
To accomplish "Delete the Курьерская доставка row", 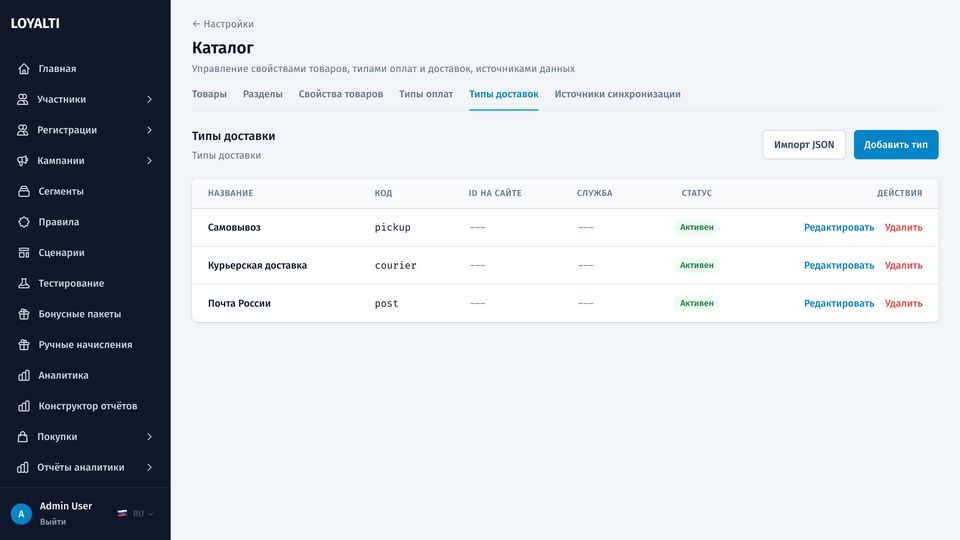I will point(903,265).
